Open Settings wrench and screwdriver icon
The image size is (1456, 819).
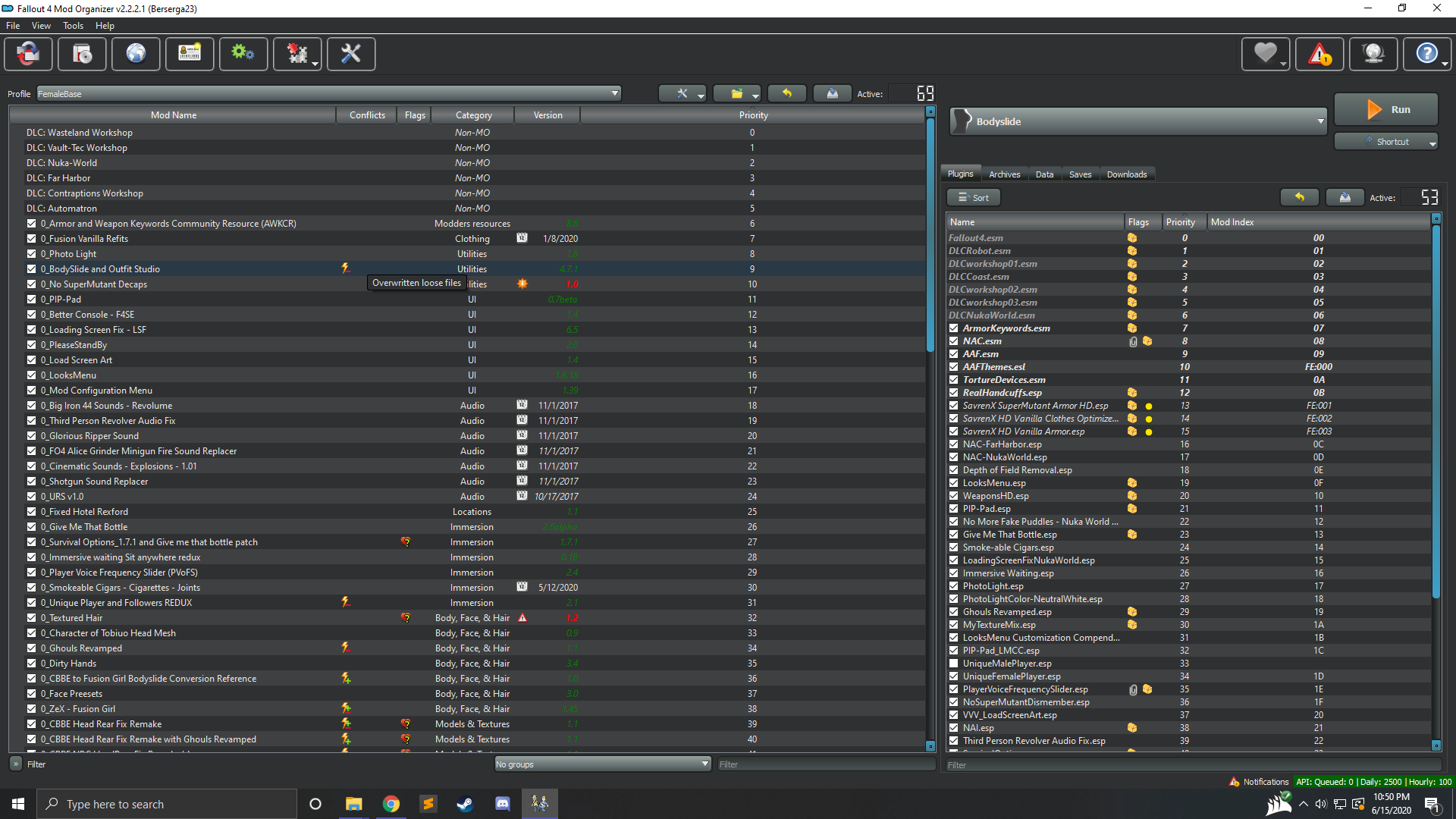pyautogui.click(x=351, y=54)
